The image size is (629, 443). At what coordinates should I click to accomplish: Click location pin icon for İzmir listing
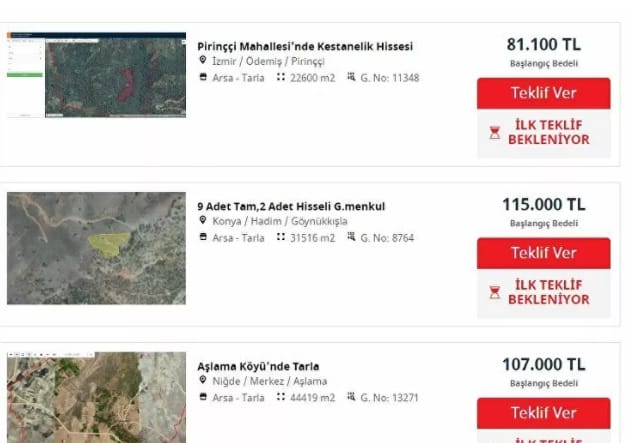pyautogui.click(x=203, y=60)
